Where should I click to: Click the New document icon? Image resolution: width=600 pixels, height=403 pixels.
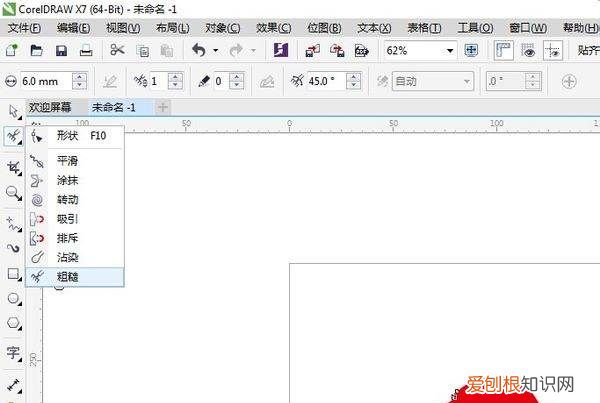(x=11, y=50)
